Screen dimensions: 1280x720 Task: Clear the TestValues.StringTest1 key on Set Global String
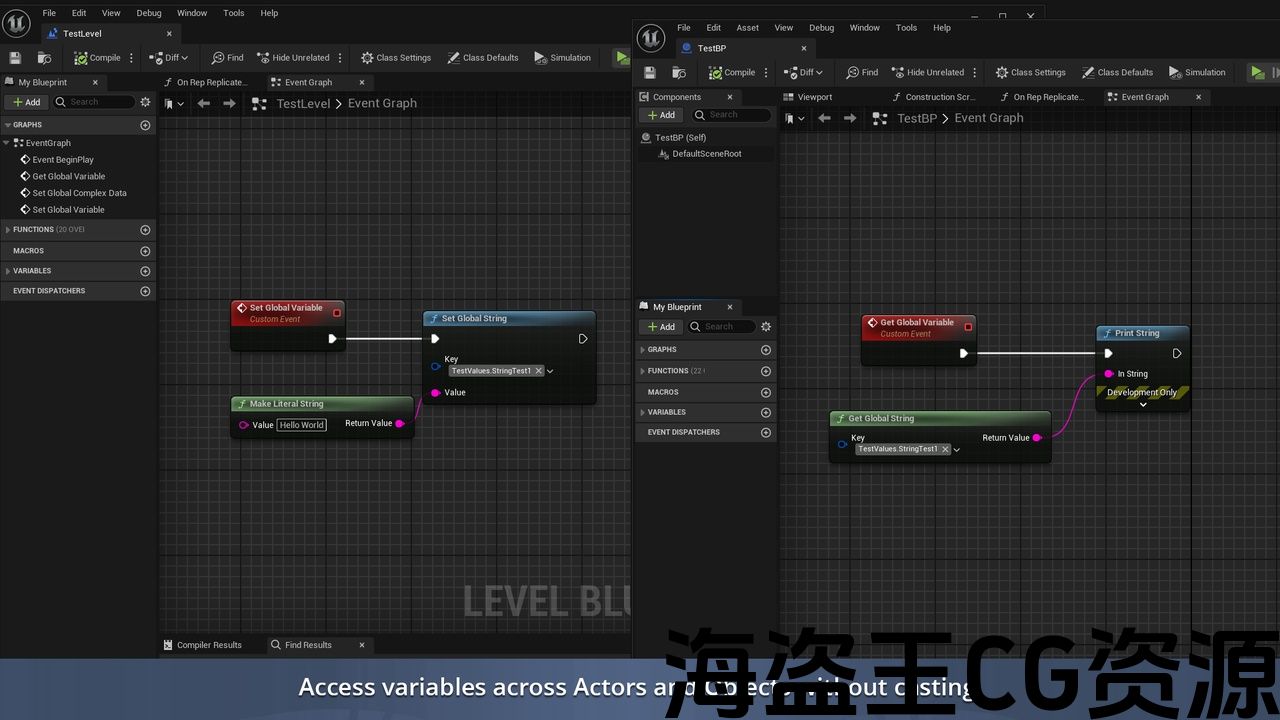(539, 371)
